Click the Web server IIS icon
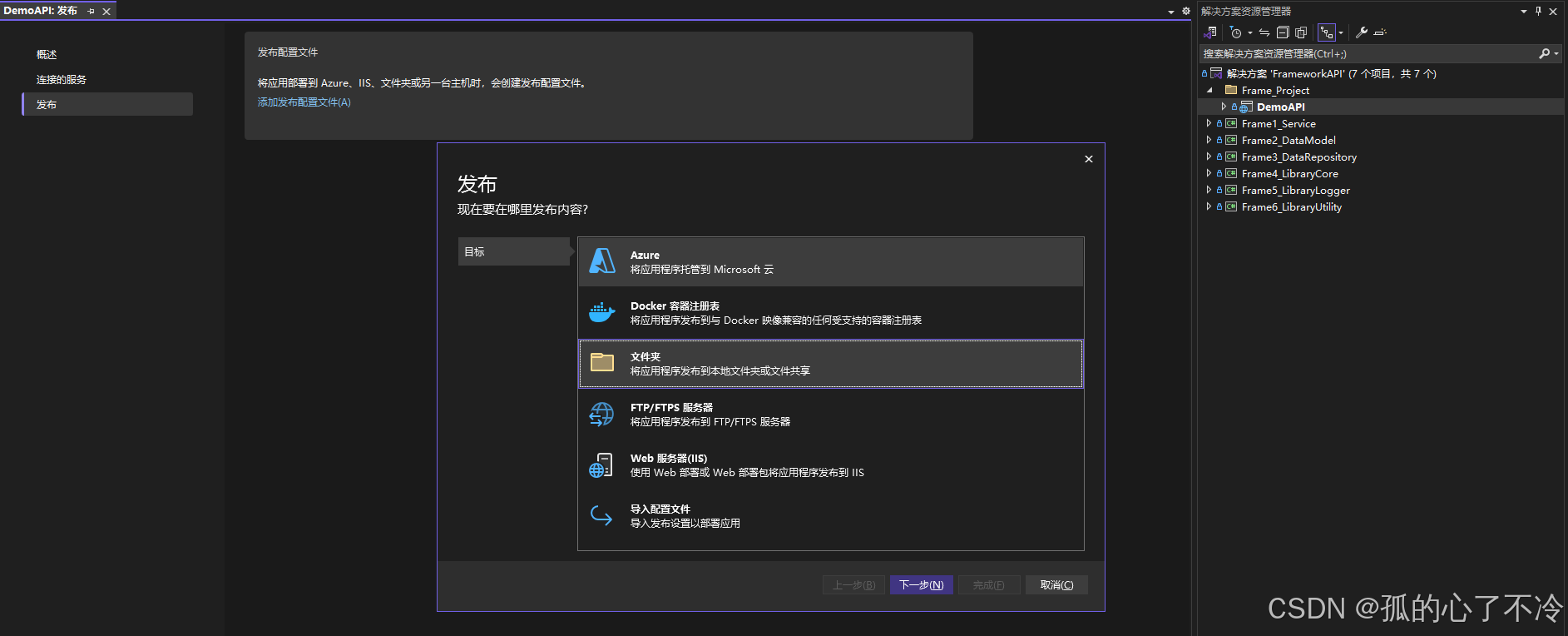This screenshot has width=1568, height=636. click(601, 465)
